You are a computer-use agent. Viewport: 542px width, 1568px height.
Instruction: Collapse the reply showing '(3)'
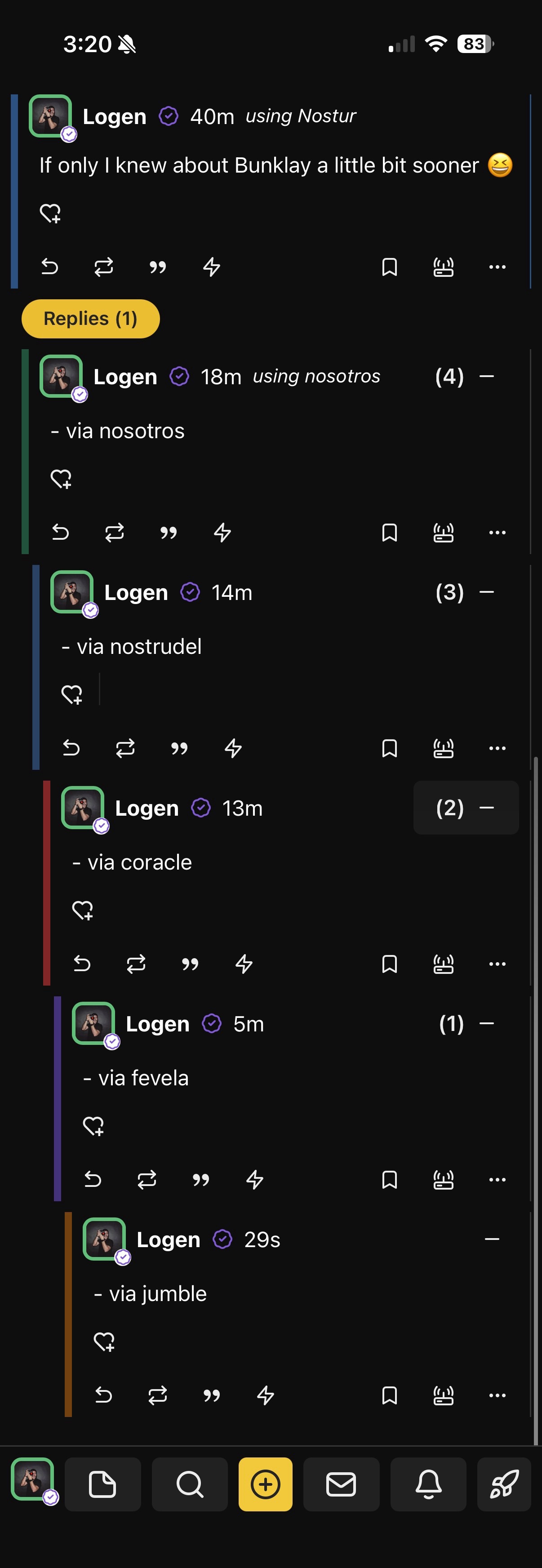(x=487, y=592)
